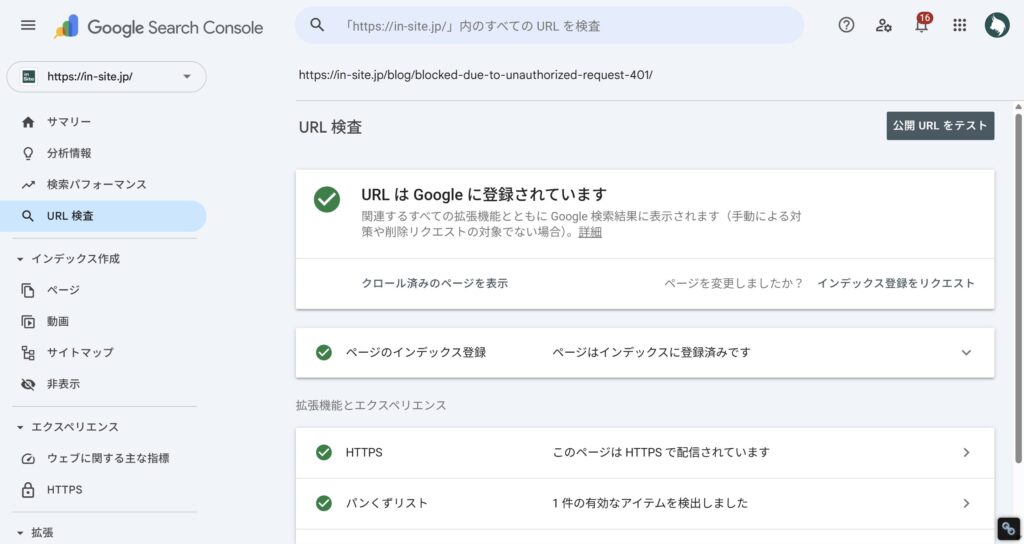This screenshot has height=544, width=1024.
Task: Click text 1 件の有効なアイテムを検出しました
Action: point(650,504)
